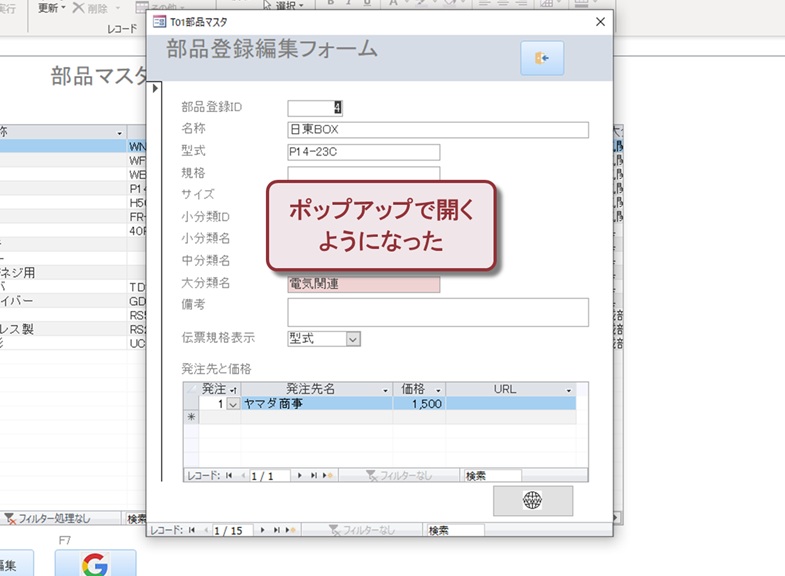Click the 検索 search box in subform navigator
The image size is (785, 576).
[492, 476]
